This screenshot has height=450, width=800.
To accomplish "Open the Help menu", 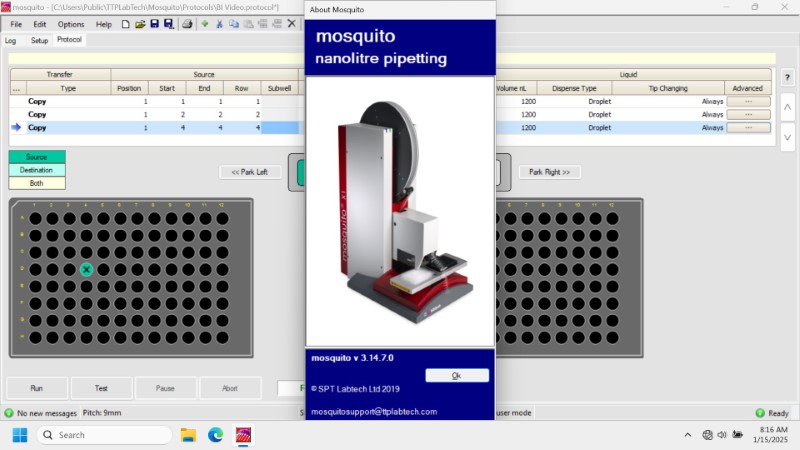I will click(104, 24).
